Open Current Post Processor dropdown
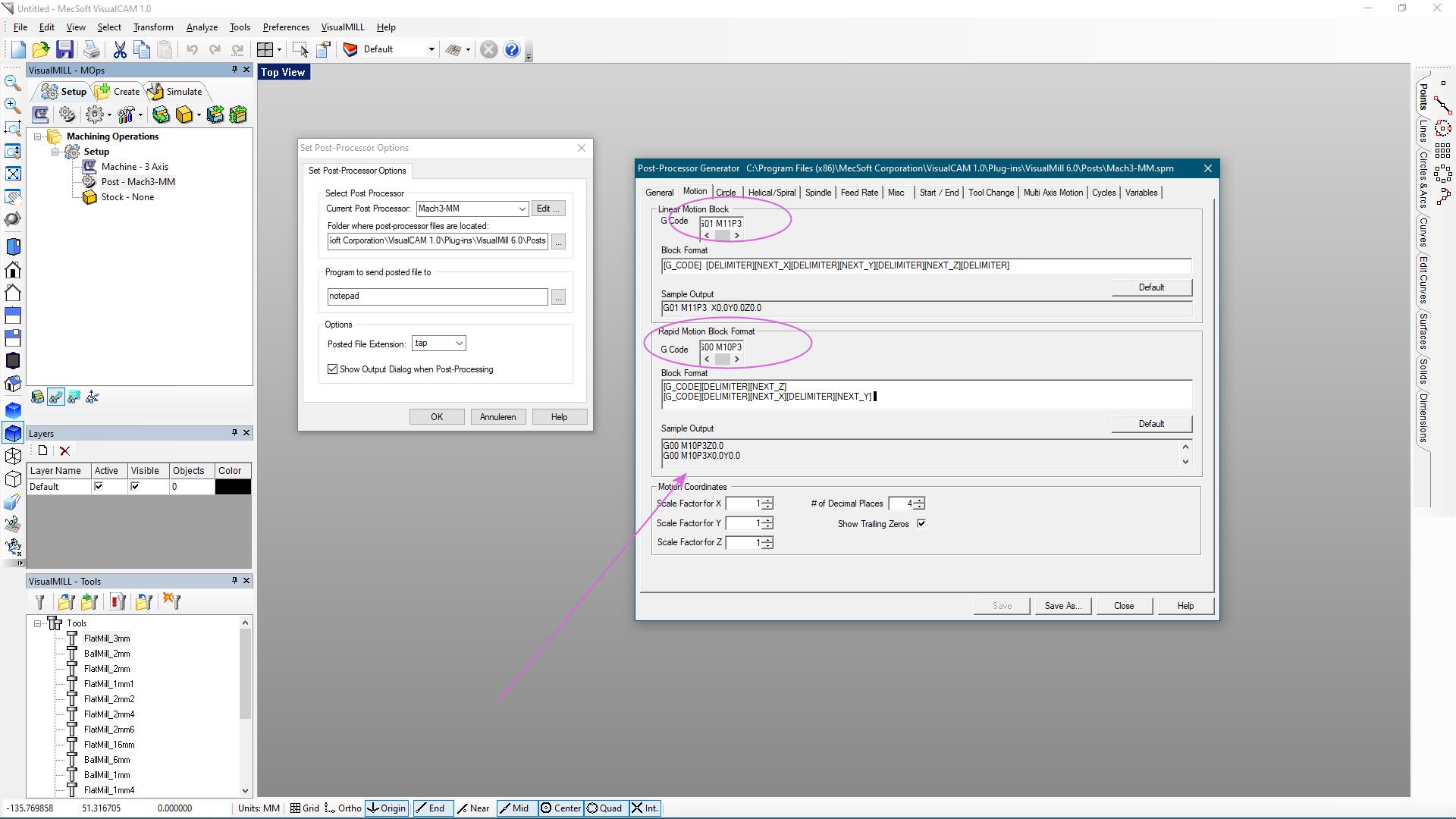 [x=522, y=209]
